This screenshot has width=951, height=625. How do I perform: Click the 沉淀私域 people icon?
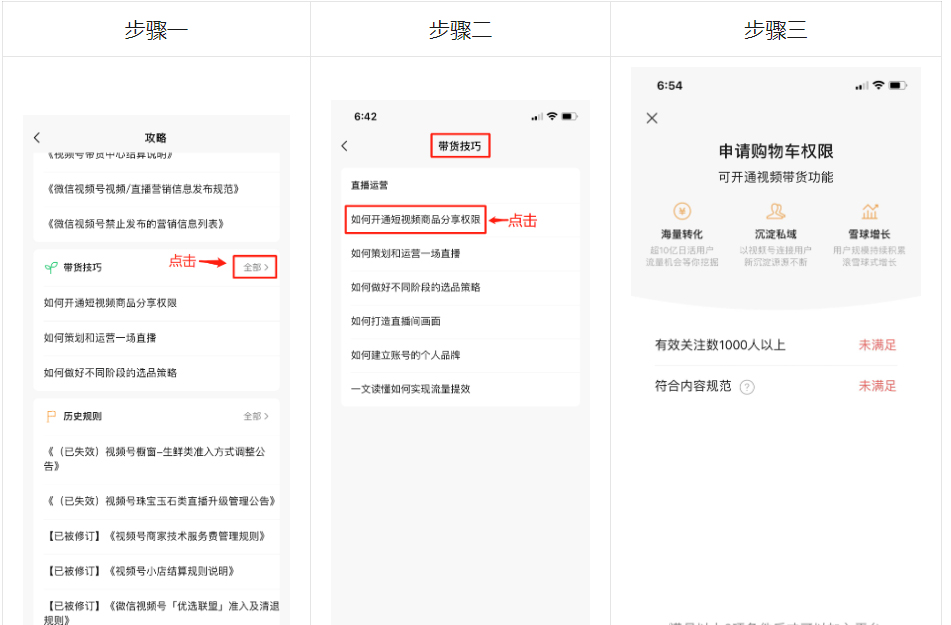pyautogui.click(x=775, y=211)
